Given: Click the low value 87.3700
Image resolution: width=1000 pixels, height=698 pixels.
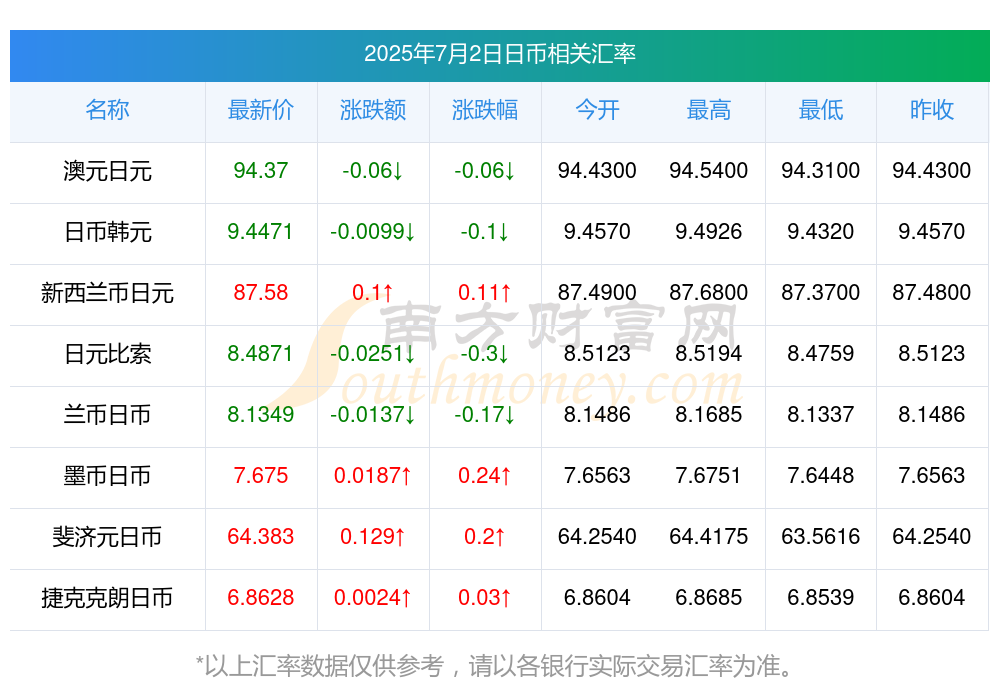Looking at the screenshot, I should [820, 292].
